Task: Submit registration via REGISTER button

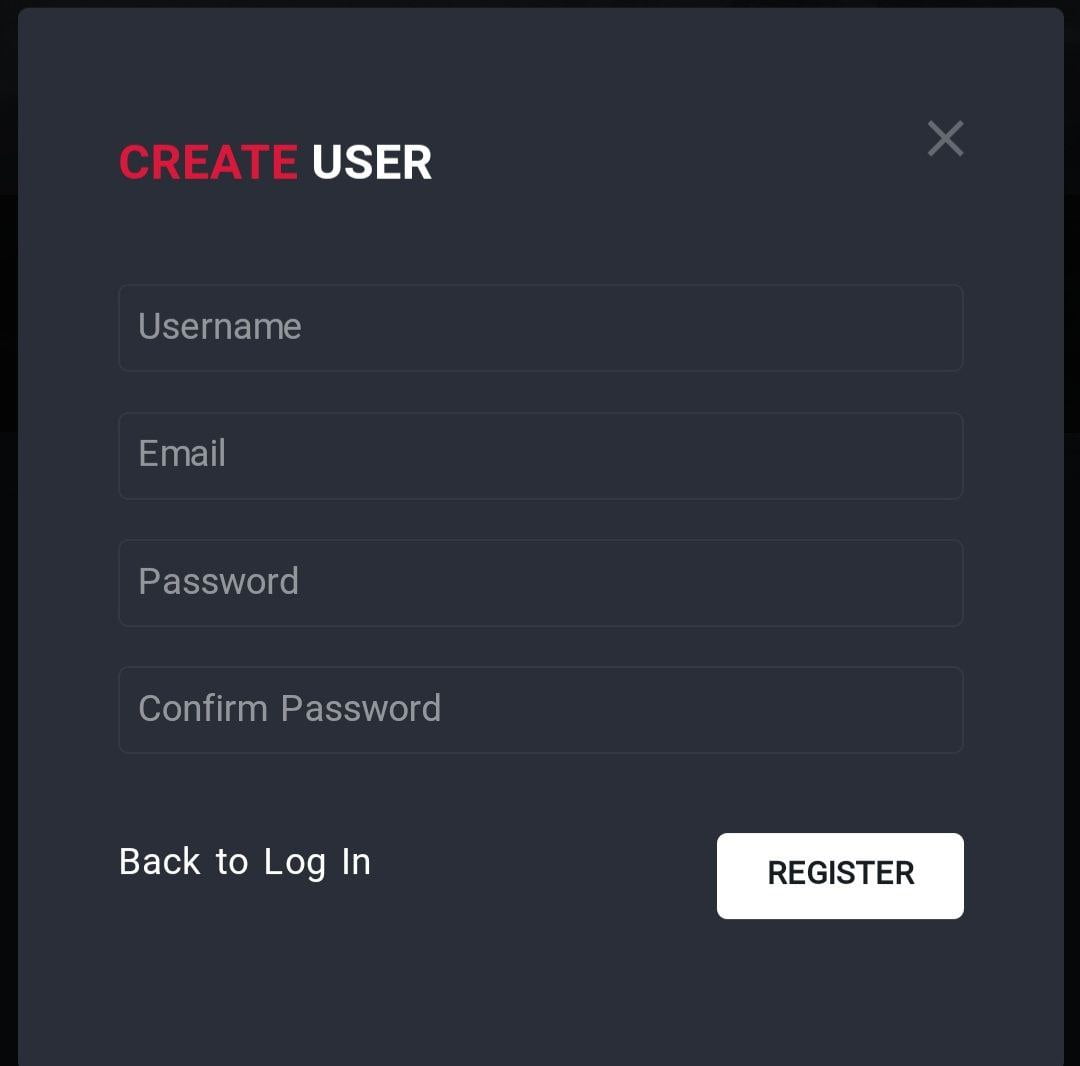Action: coord(839,875)
